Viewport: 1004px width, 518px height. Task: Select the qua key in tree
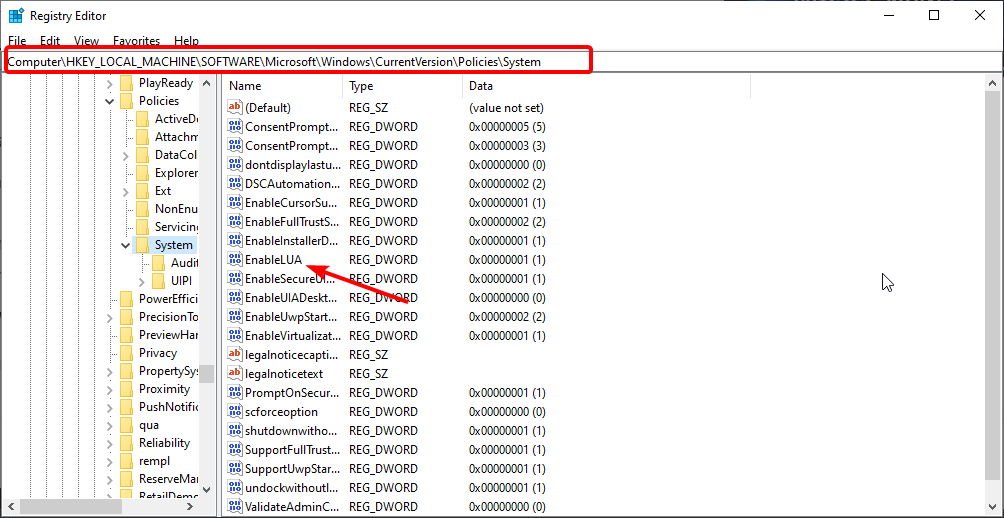149,425
